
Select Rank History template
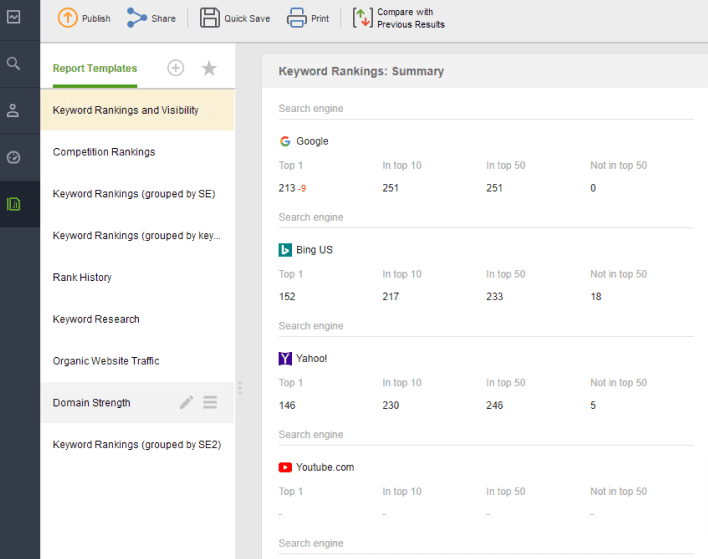click(137, 277)
